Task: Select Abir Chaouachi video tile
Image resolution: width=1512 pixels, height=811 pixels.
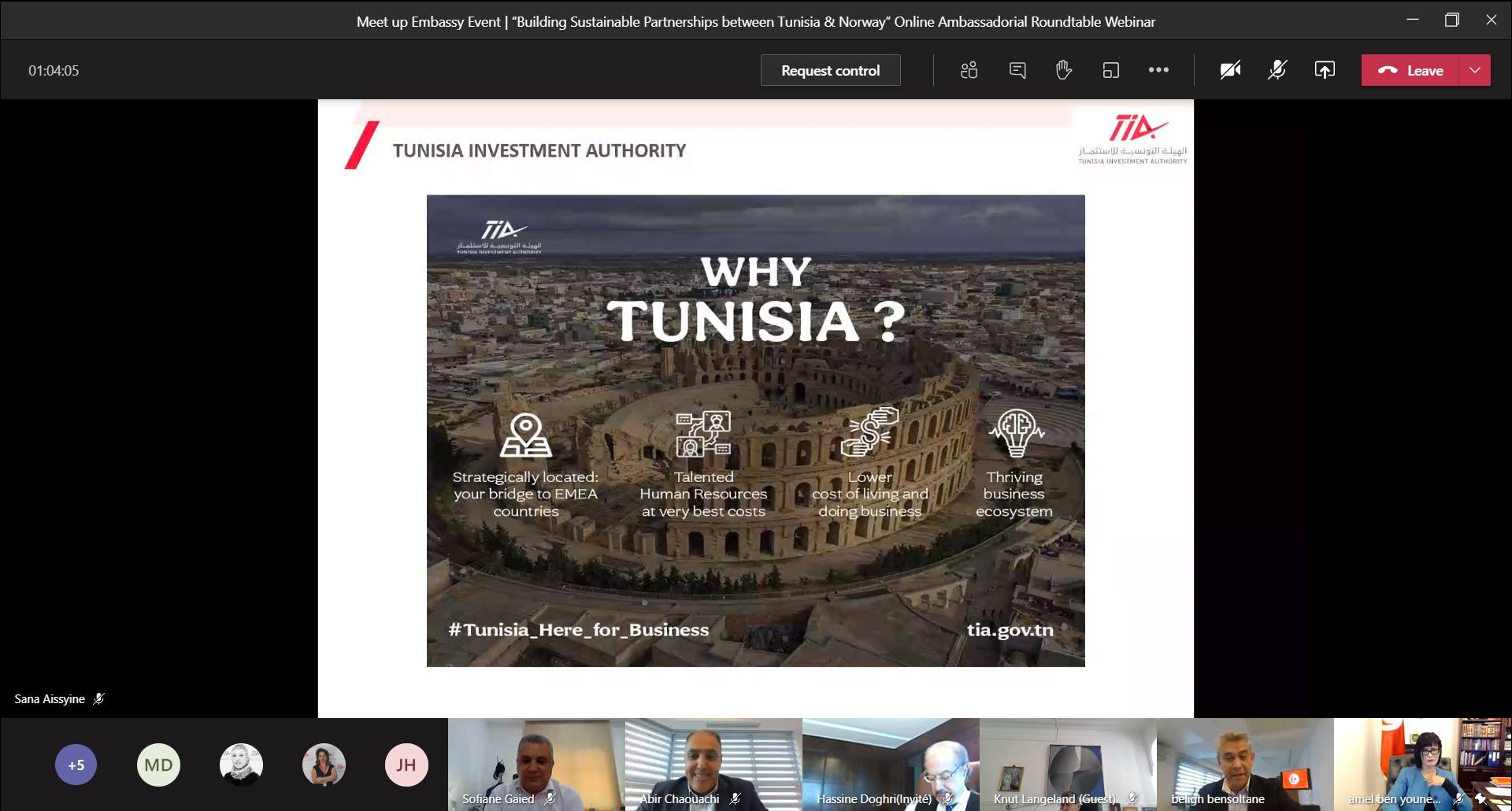Action: [x=713, y=764]
